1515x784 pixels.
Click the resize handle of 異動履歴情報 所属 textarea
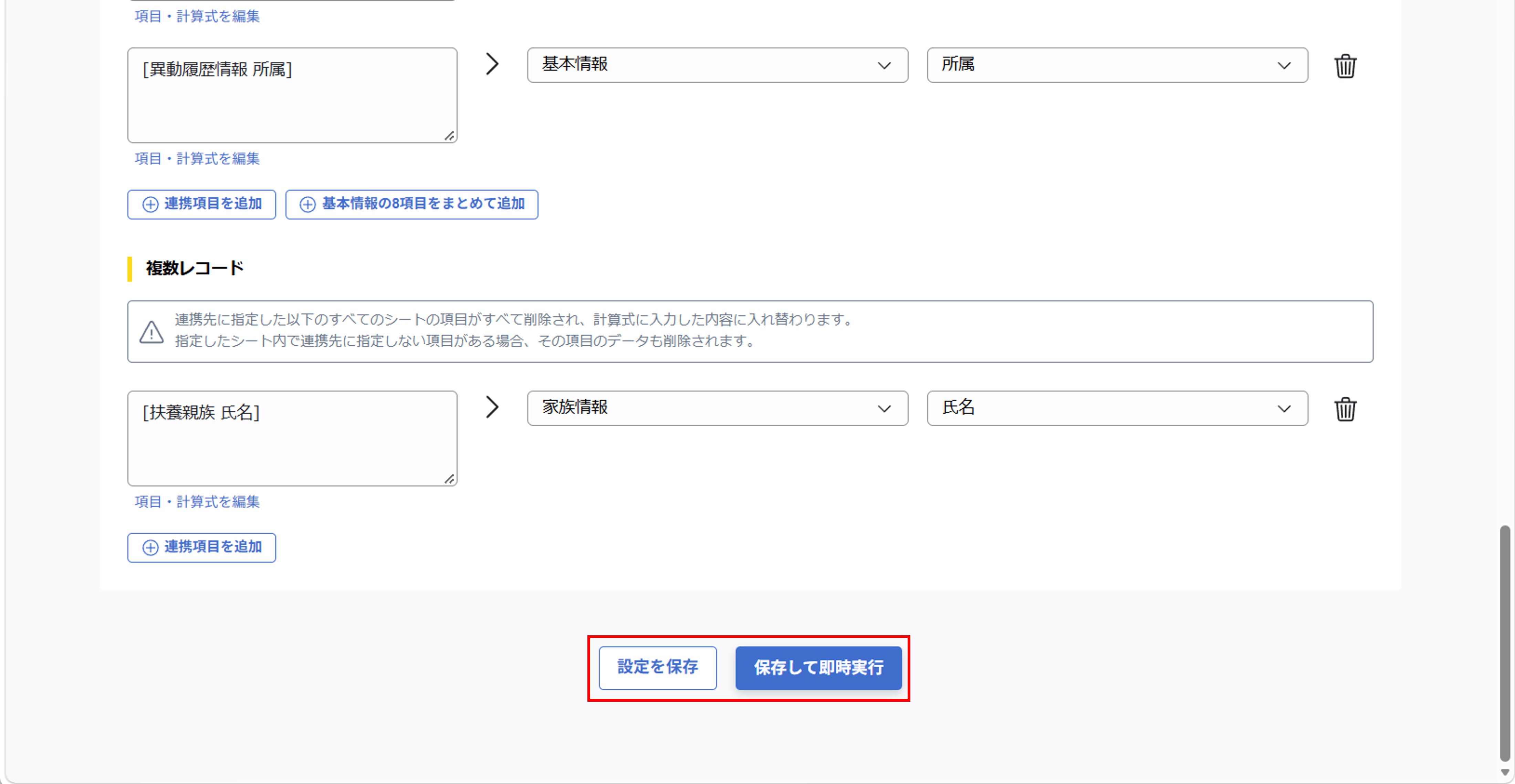[450, 136]
